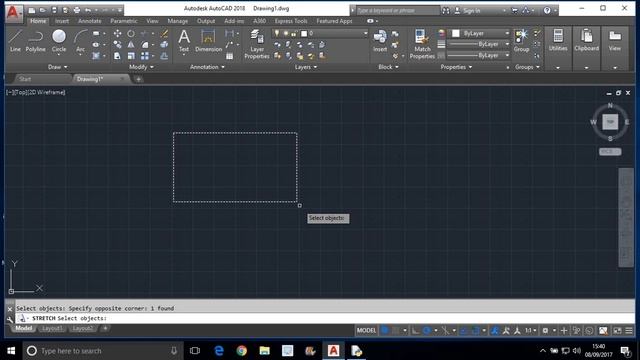Open customization menu in status bar
This screenshot has height=360, width=640.
point(629,331)
